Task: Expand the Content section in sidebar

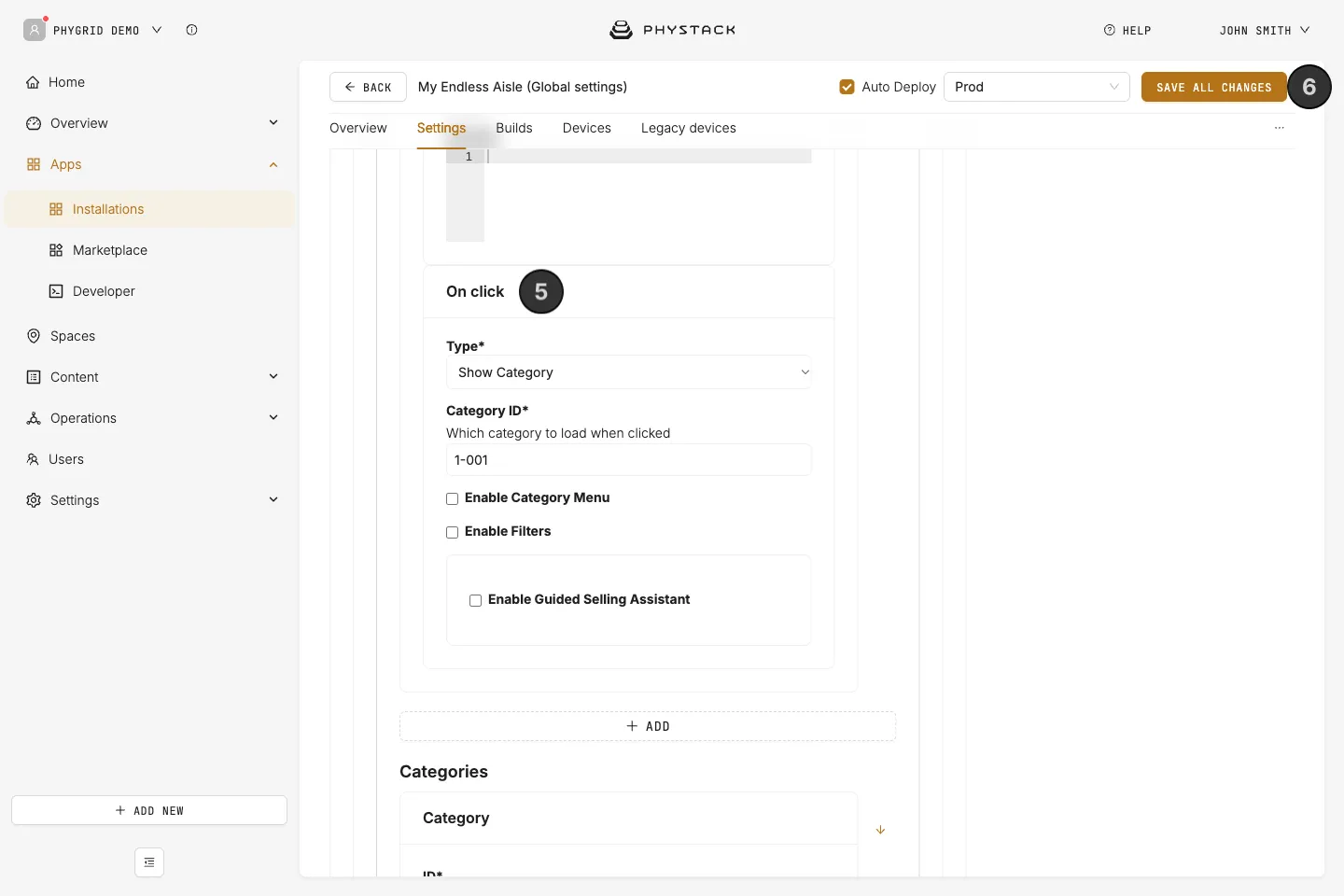Action: click(x=273, y=377)
